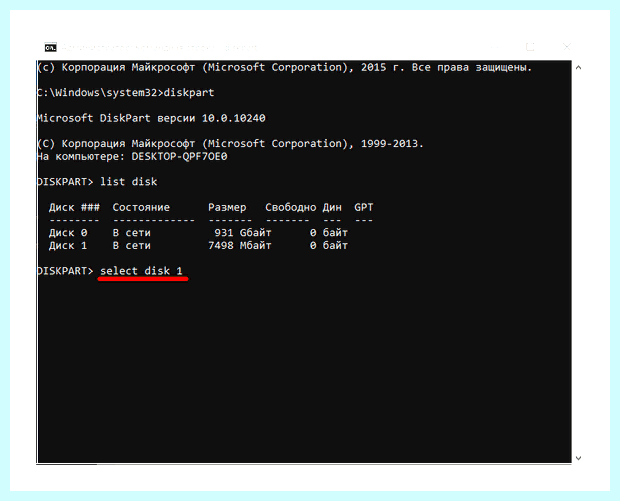Image resolution: width=620 pixels, height=501 pixels.
Task: Click the '7498 Мбайт' size value
Action: point(240,246)
